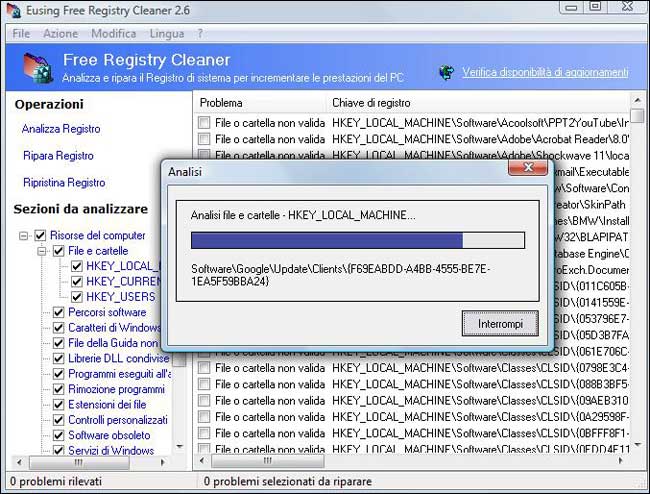Disable the HKEY_USERS checkbox

76,297
